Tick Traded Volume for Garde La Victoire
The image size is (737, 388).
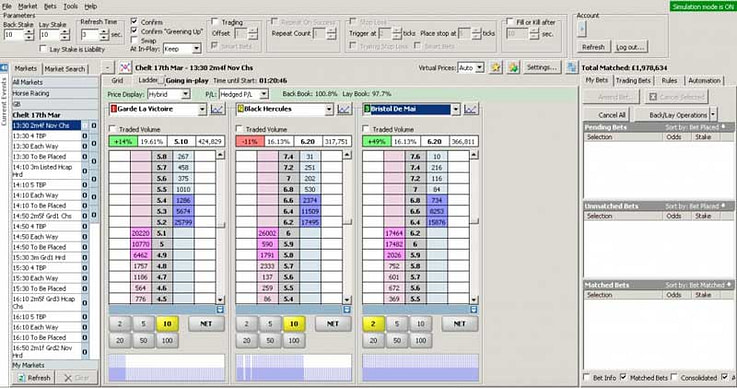[112, 129]
